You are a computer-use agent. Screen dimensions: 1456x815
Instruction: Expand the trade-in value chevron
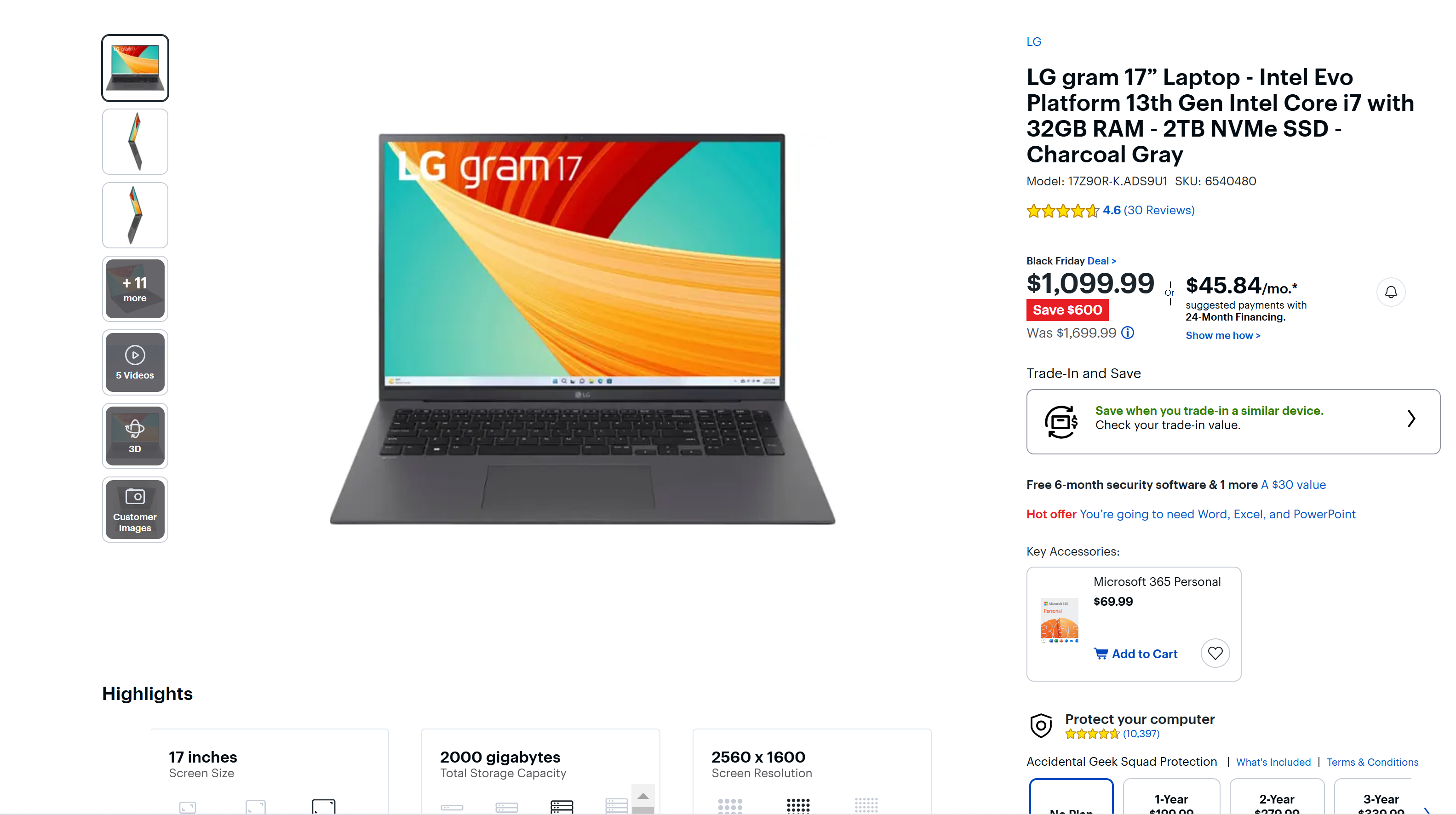click(1411, 419)
